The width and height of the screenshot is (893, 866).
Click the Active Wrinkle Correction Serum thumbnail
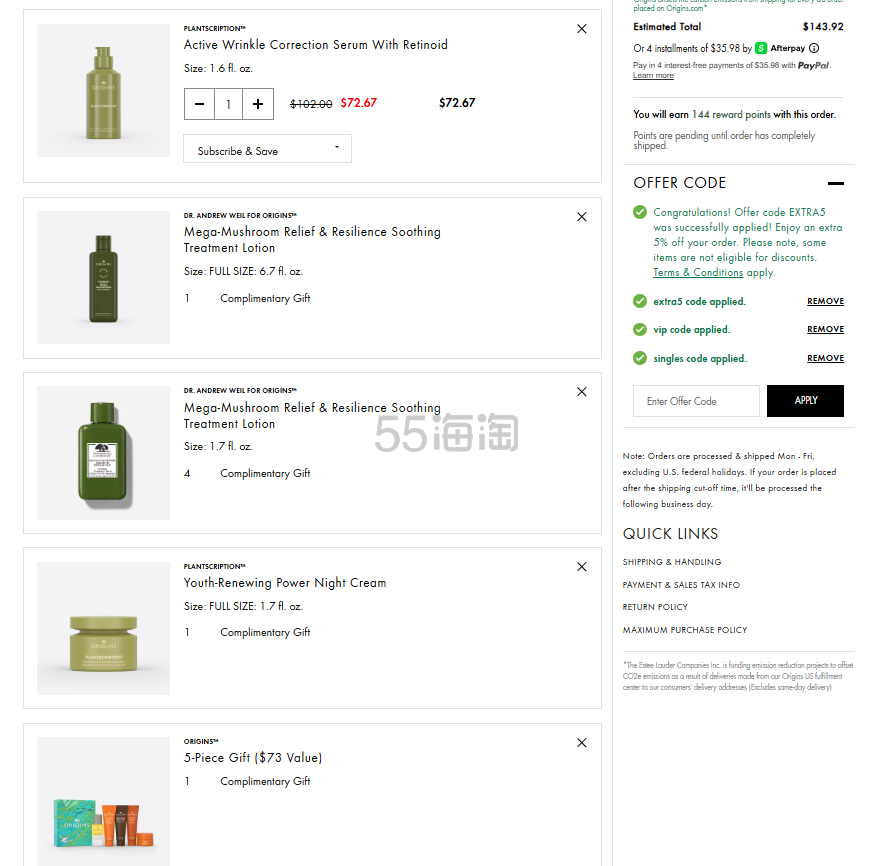103,90
